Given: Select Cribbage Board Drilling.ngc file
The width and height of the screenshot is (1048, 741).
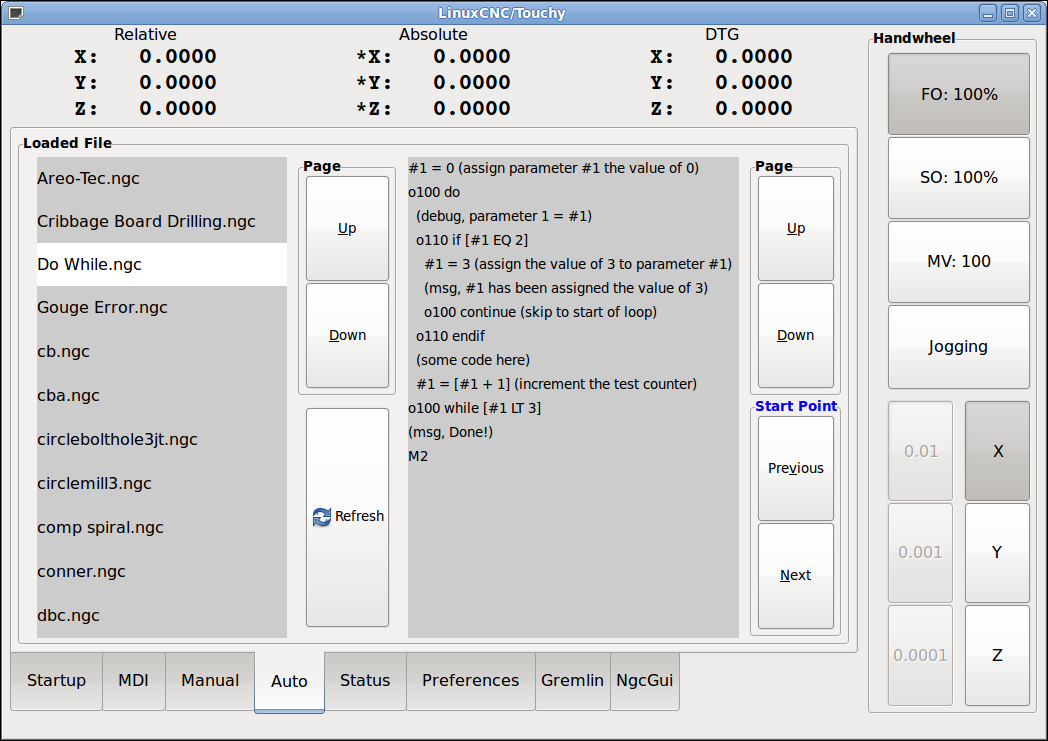Looking at the screenshot, I should tap(162, 221).
